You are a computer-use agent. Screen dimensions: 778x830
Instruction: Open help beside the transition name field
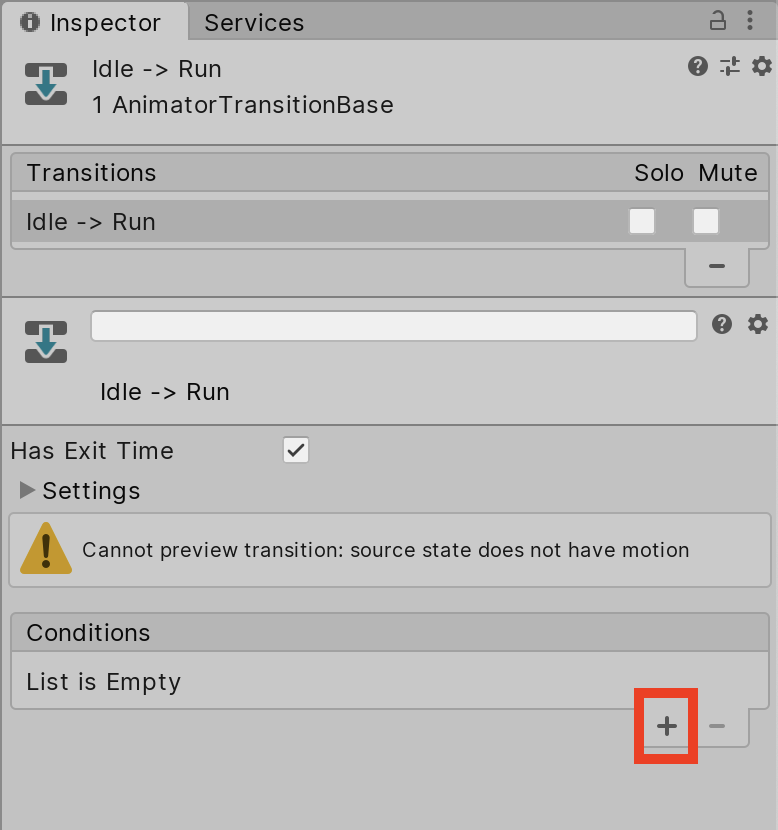click(722, 324)
